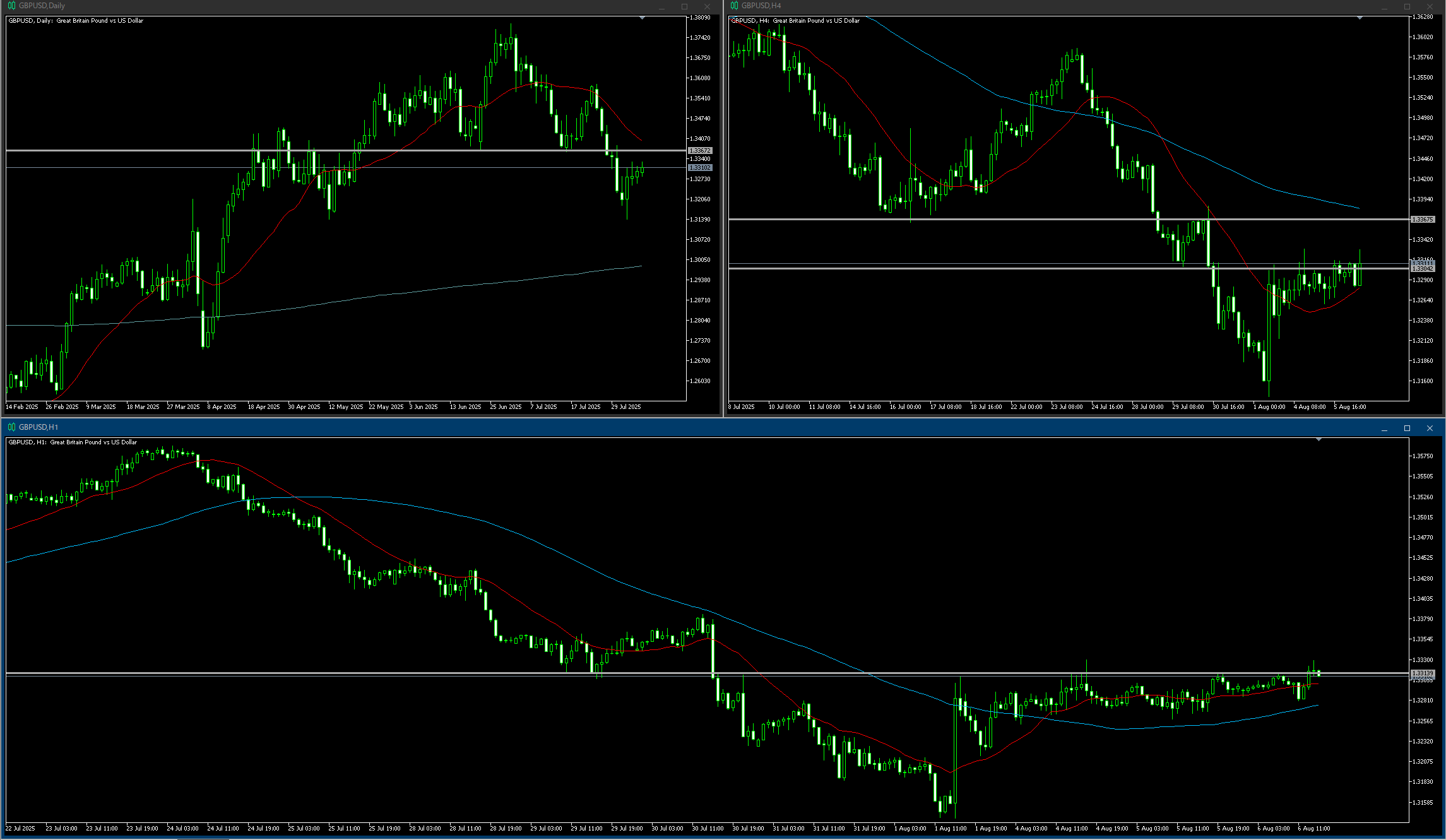The height and width of the screenshot is (840, 1446).
Task: Maximize the GBPUSD,H4 chart window
Action: click(x=1407, y=6)
